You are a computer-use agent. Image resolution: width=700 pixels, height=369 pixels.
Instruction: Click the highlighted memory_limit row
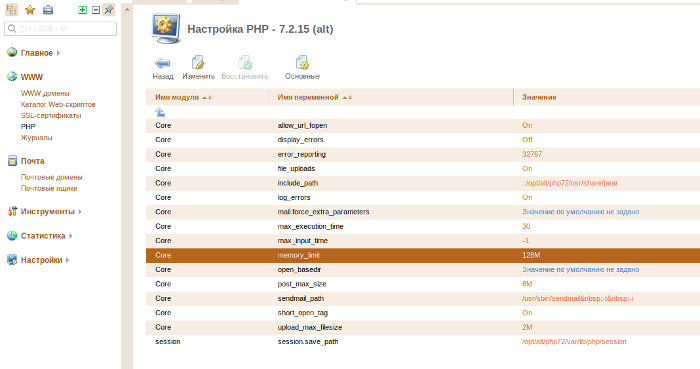[423, 255]
